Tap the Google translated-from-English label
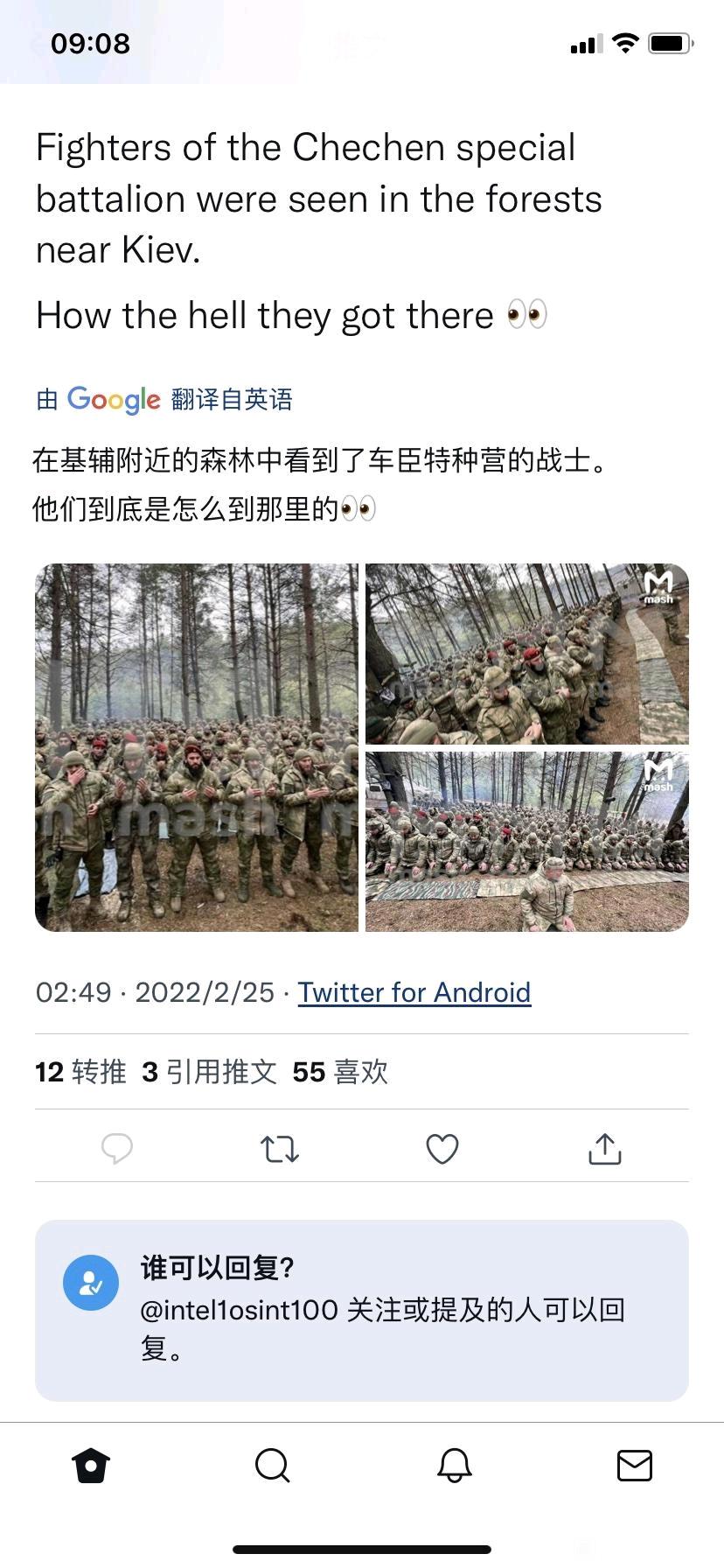 [x=164, y=399]
